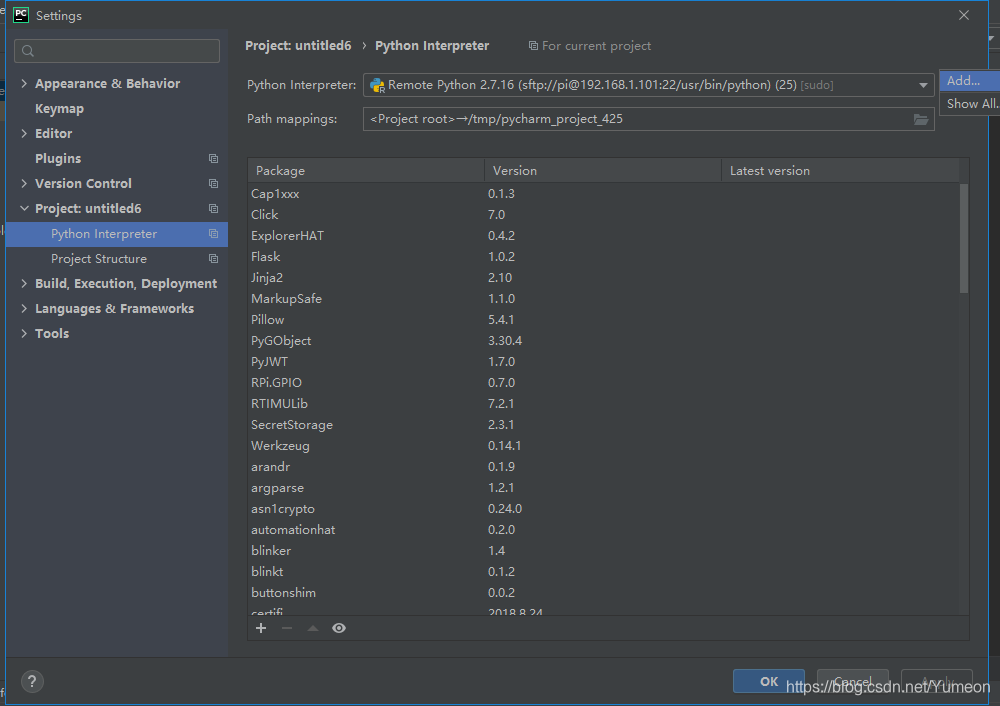Select the blinker package row
This screenshot has height=706, width=1000.
click(x=603, y=552)
